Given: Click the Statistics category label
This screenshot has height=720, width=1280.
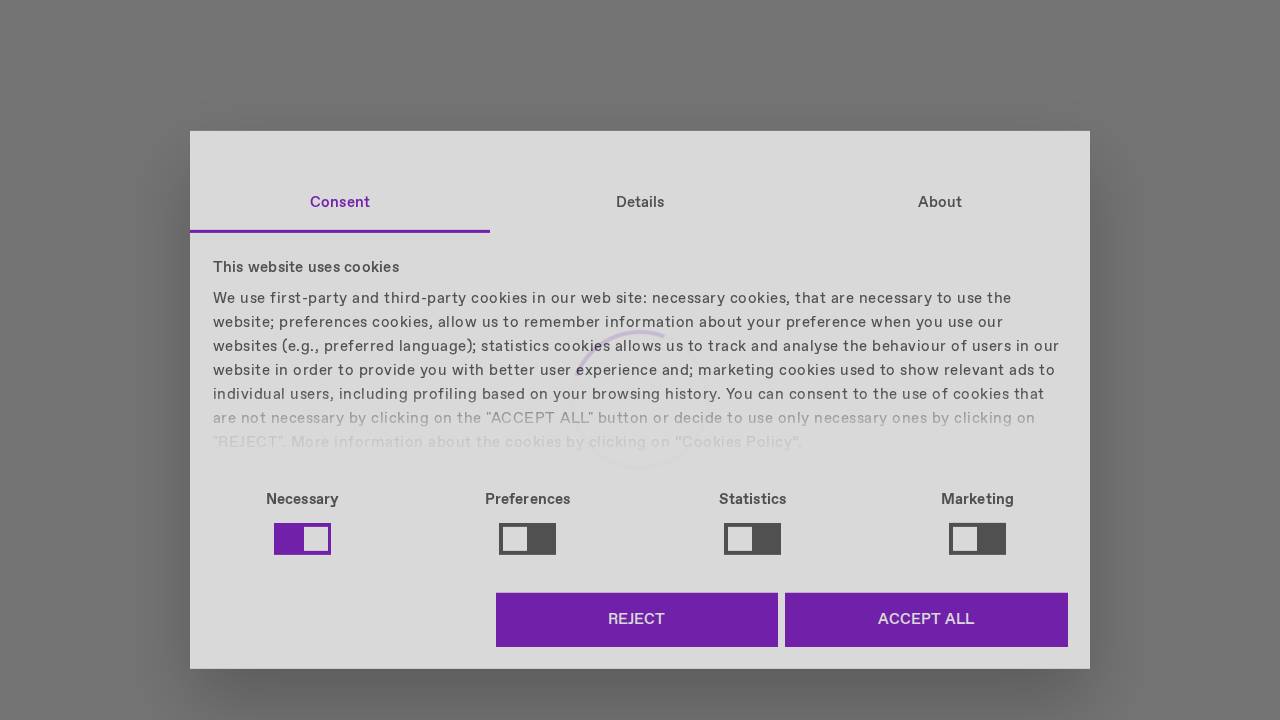Looking at the screenshot, I should coord(752,499).
